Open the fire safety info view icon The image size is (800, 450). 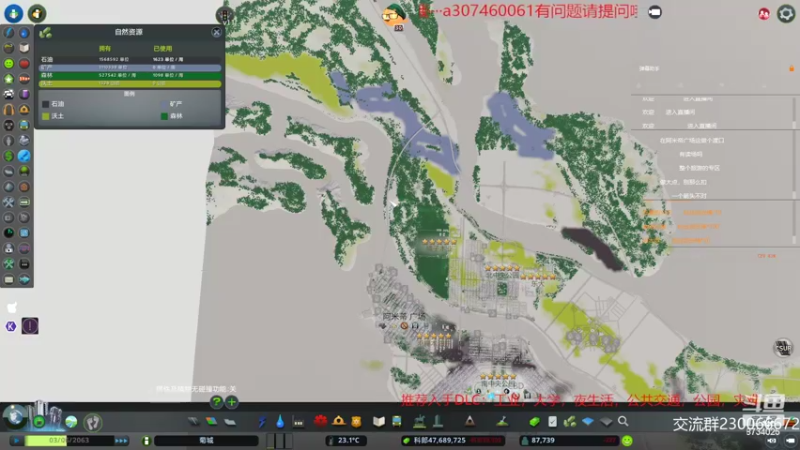point(24,110)
